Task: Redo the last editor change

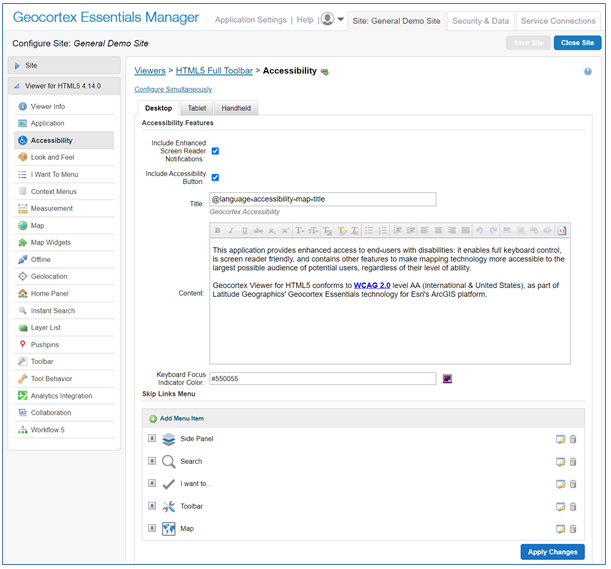Action: tap(493, 230)
